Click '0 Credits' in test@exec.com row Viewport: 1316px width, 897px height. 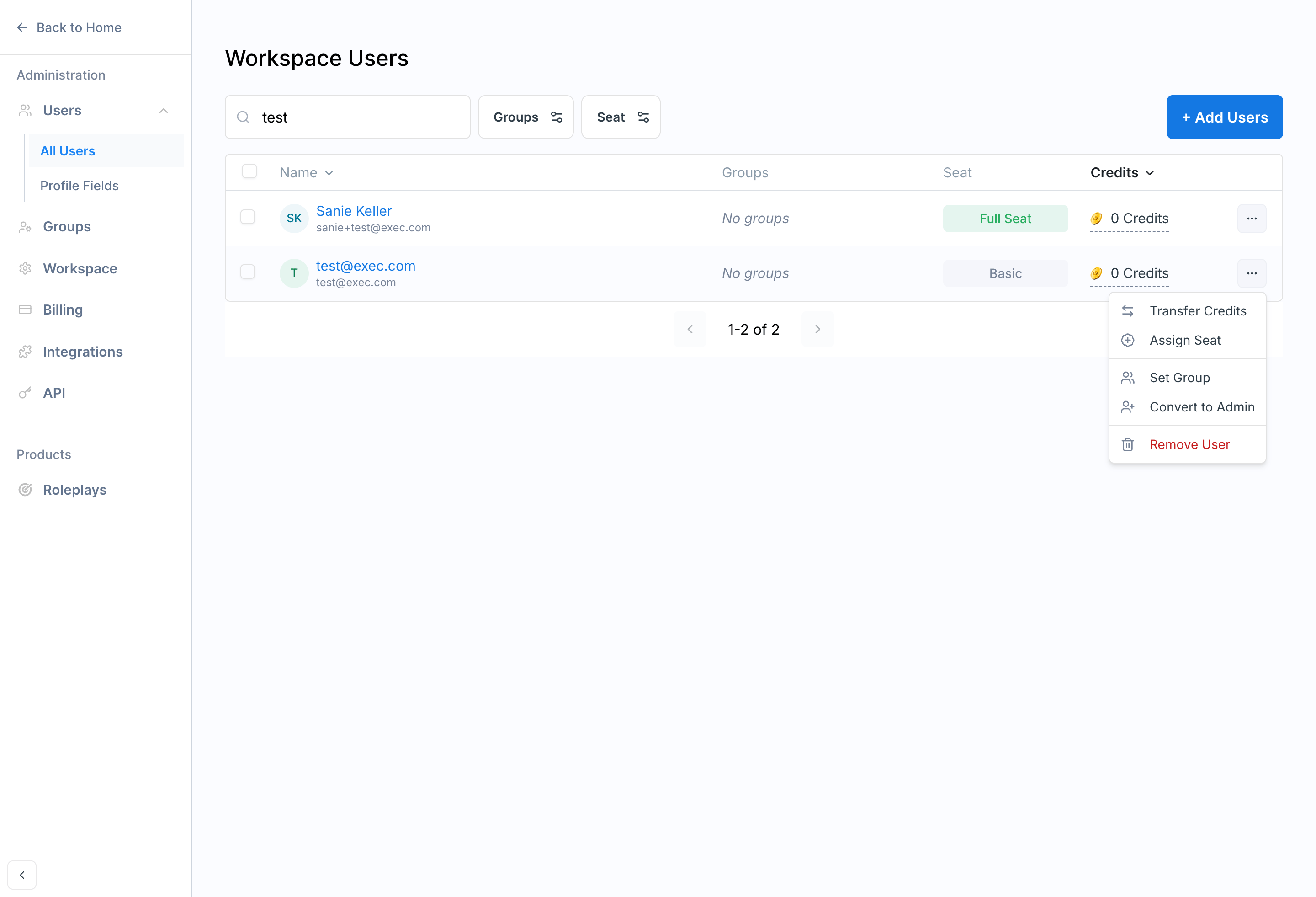(x=1139, y=274)
